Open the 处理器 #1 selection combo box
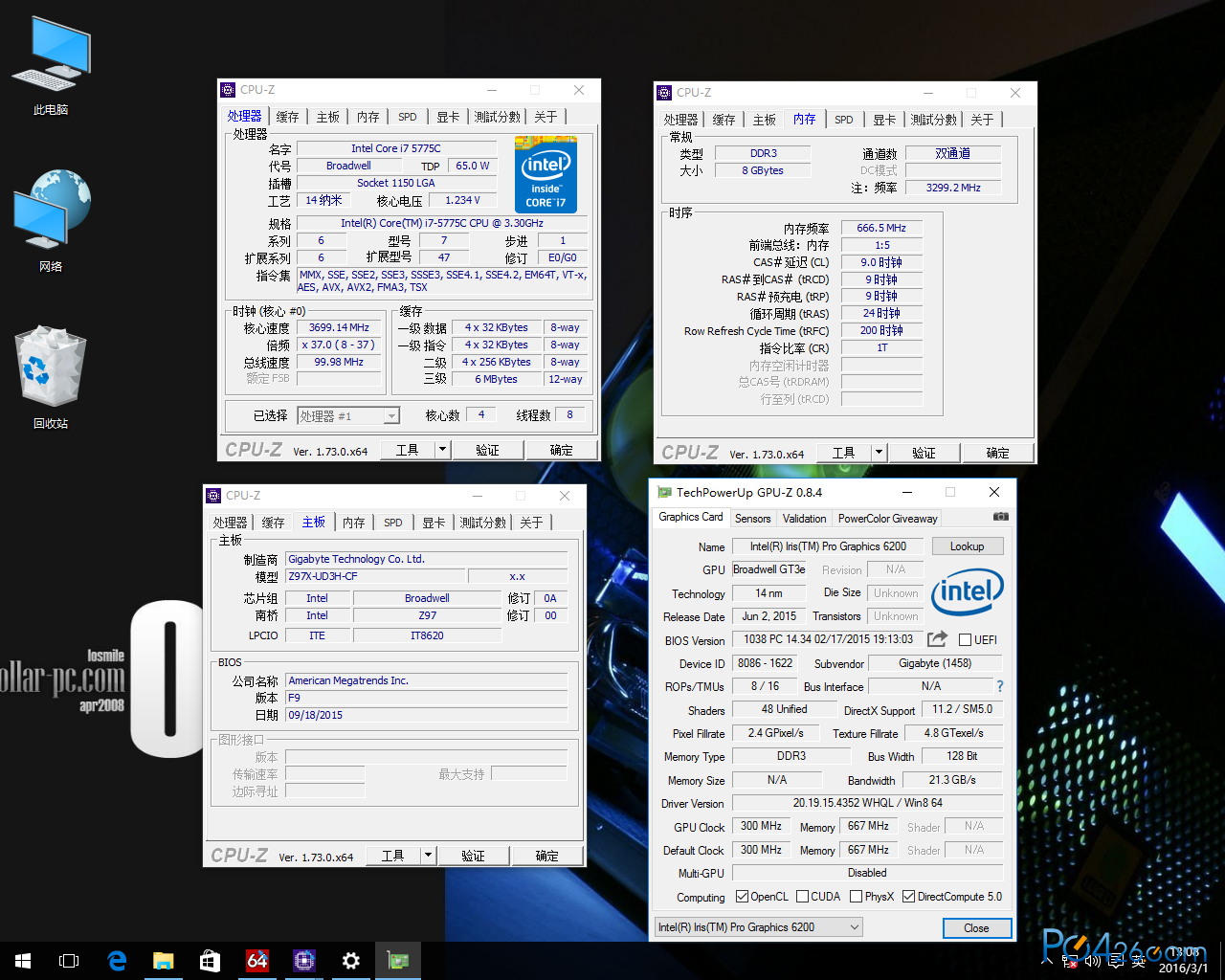The width and height of the screenshot is (1225, 980). point(348,415)
